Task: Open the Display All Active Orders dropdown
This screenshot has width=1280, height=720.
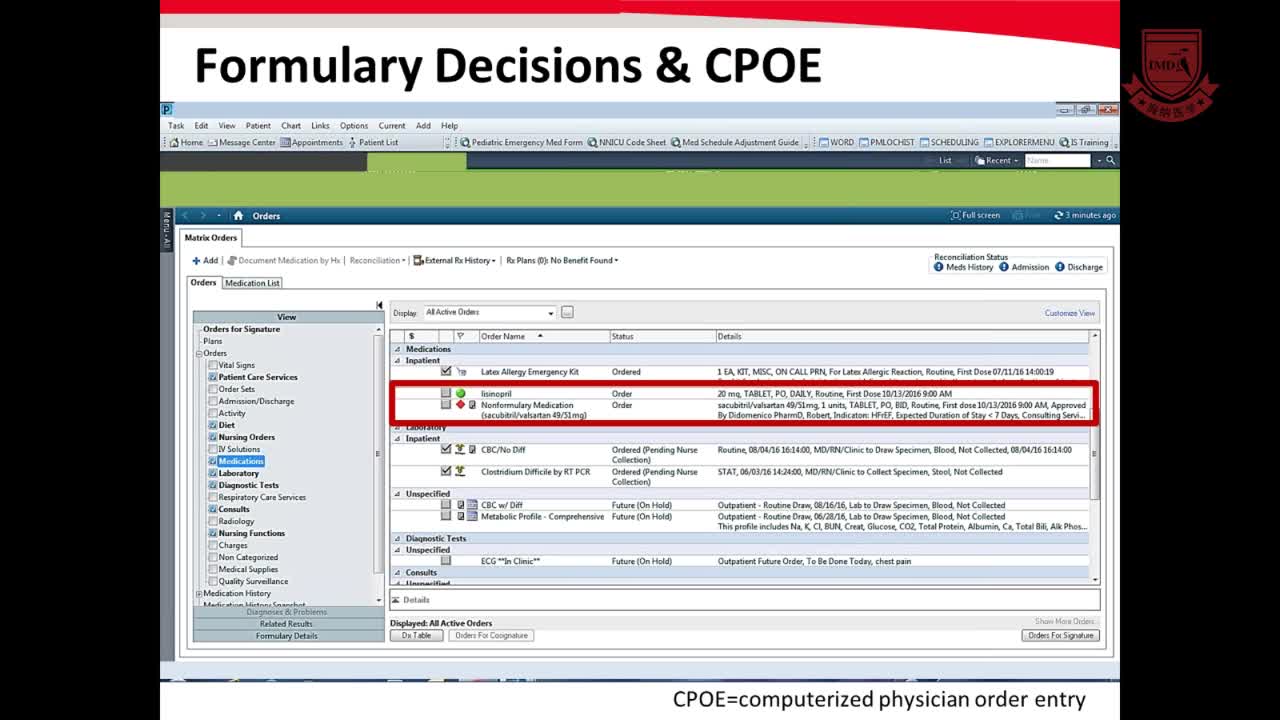Action: (550, 313)
